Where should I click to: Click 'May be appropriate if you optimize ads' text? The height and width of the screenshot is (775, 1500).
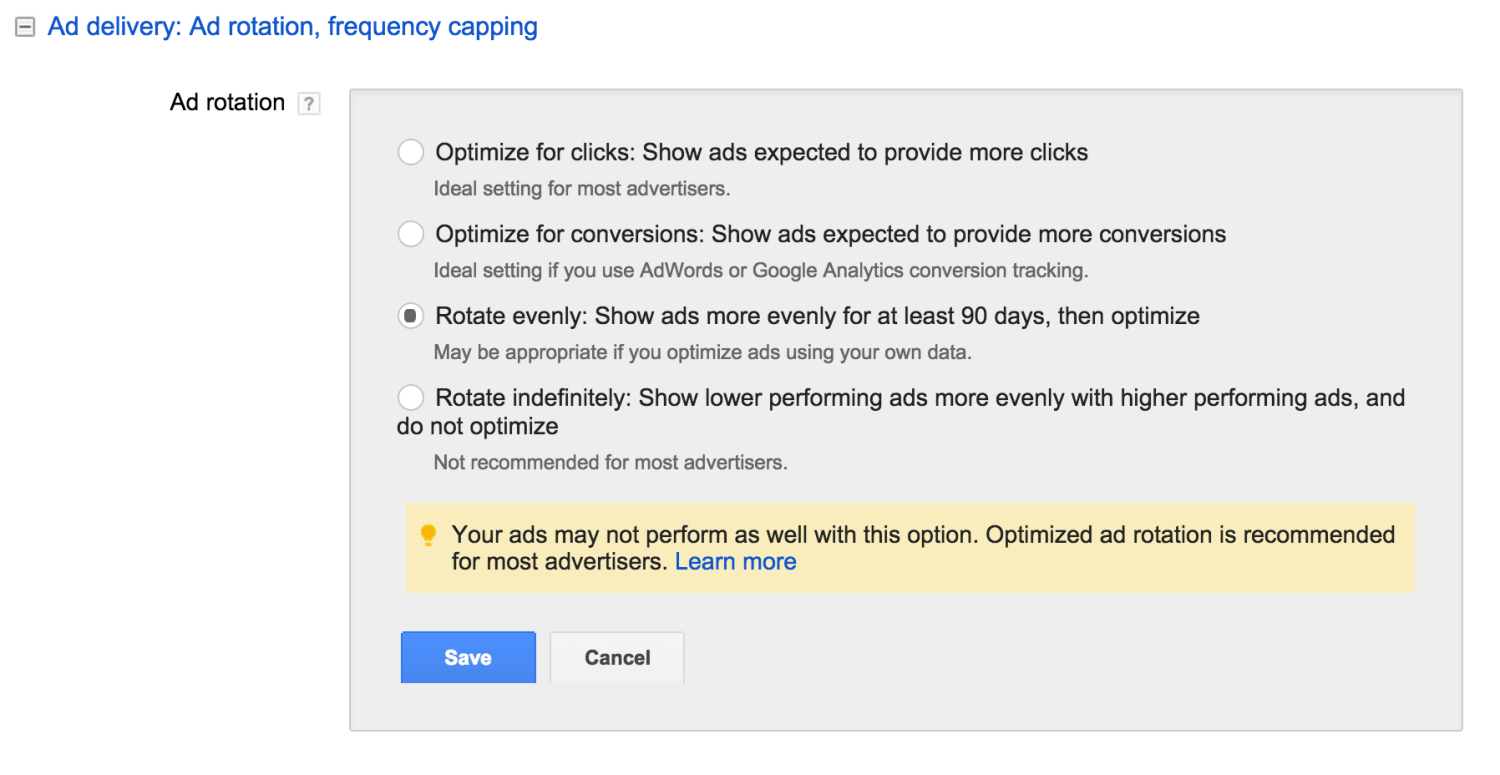pos(703,352)
